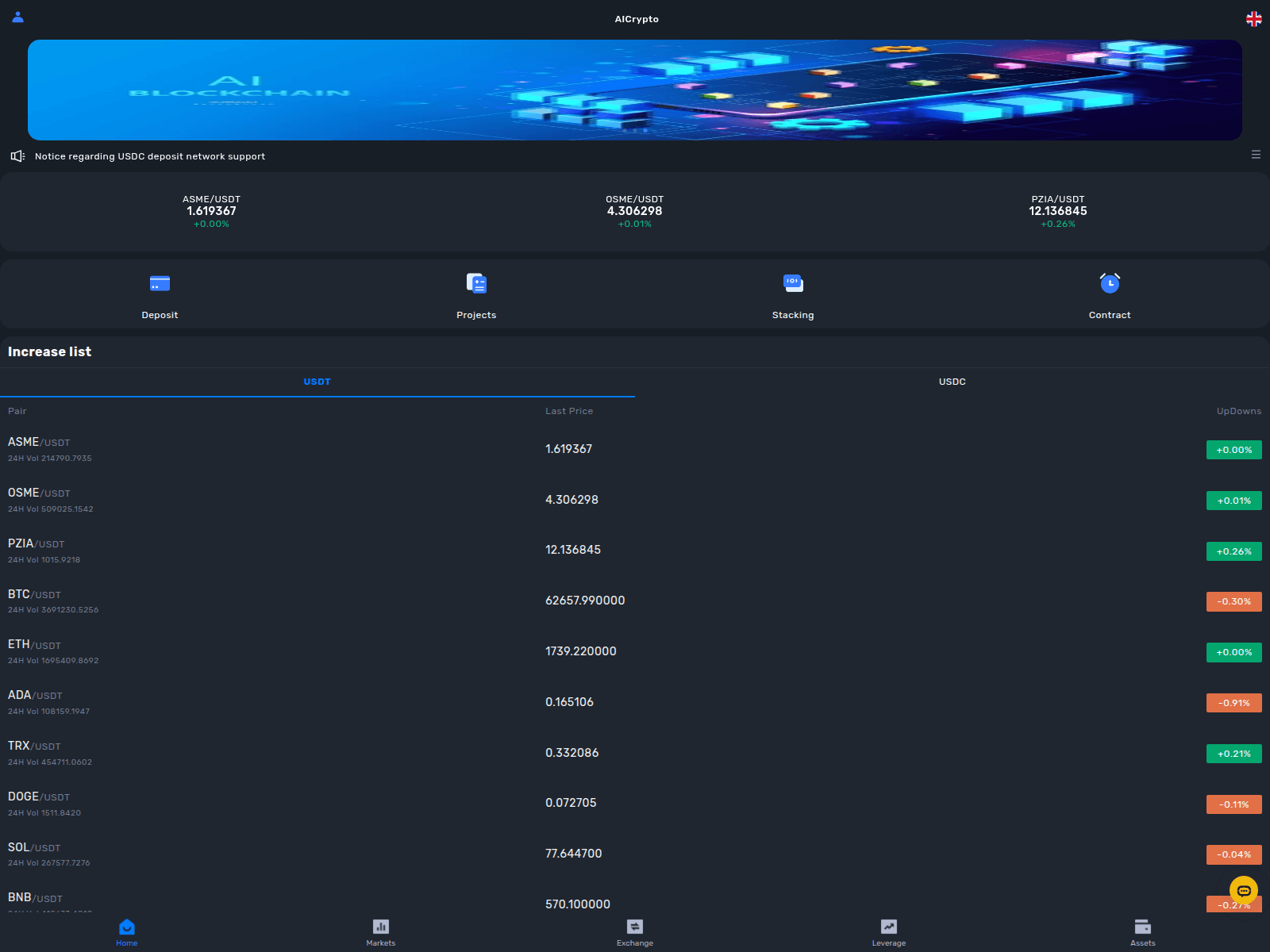Click BTC last price 62657.990000
The width and height of the screenshot is (1270, 952).
pos(585,601)
